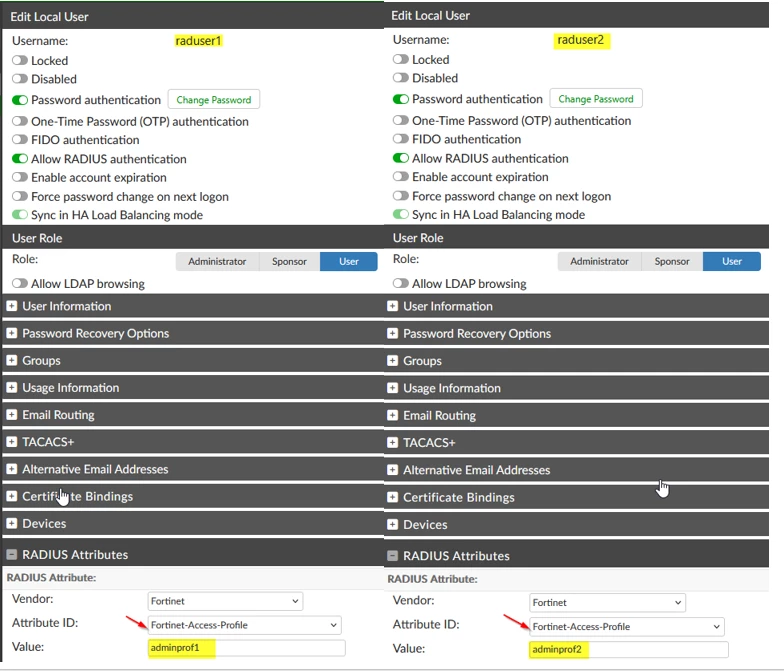Screen dimensions: 784x671
Task: Expand User Information section header for raduser1
Action: pyautogui.click(x=193, y=306)
